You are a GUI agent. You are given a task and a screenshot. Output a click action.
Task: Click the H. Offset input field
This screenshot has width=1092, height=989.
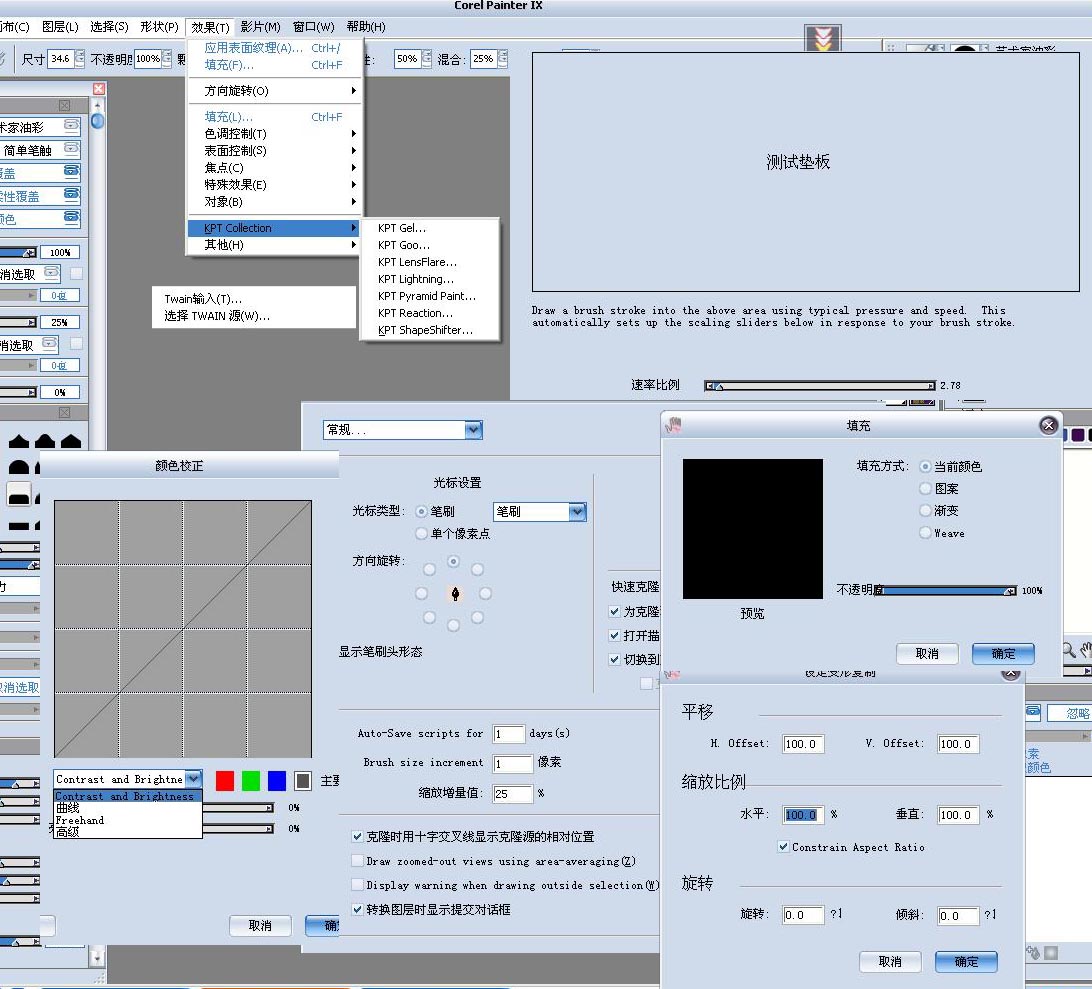[803, 744]
